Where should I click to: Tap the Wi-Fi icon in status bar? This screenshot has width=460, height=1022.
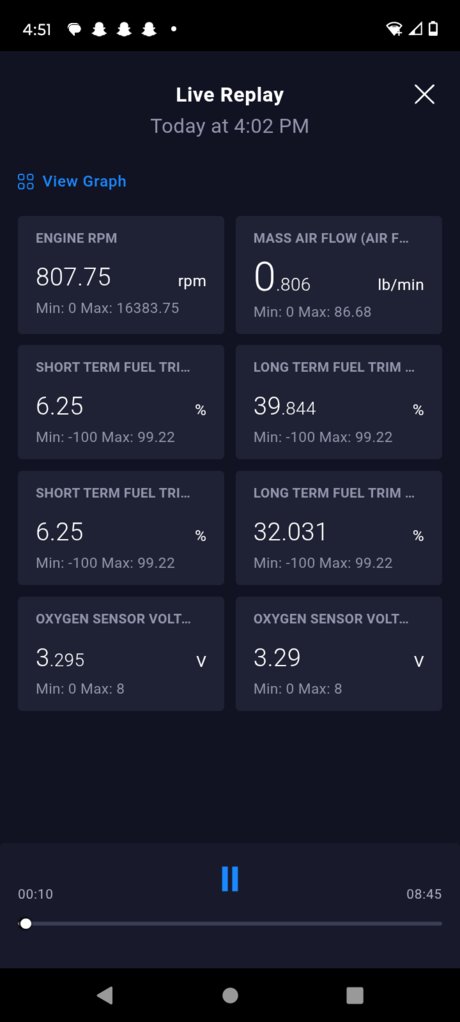click(x=394, y=29)
